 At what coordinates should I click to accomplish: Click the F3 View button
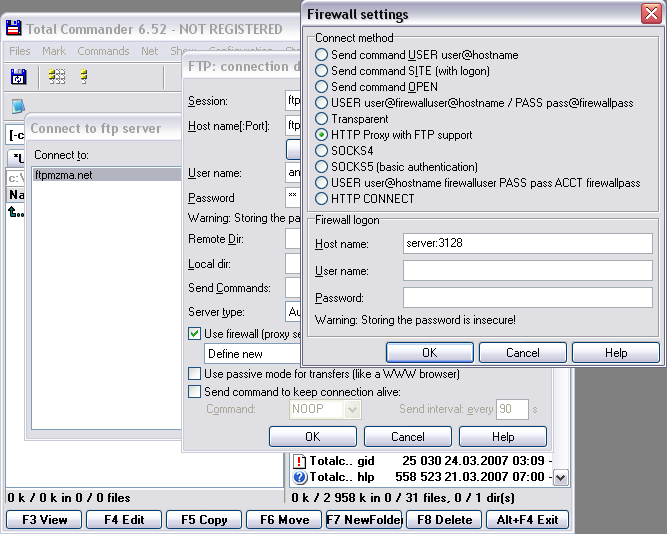pos(44,520)
